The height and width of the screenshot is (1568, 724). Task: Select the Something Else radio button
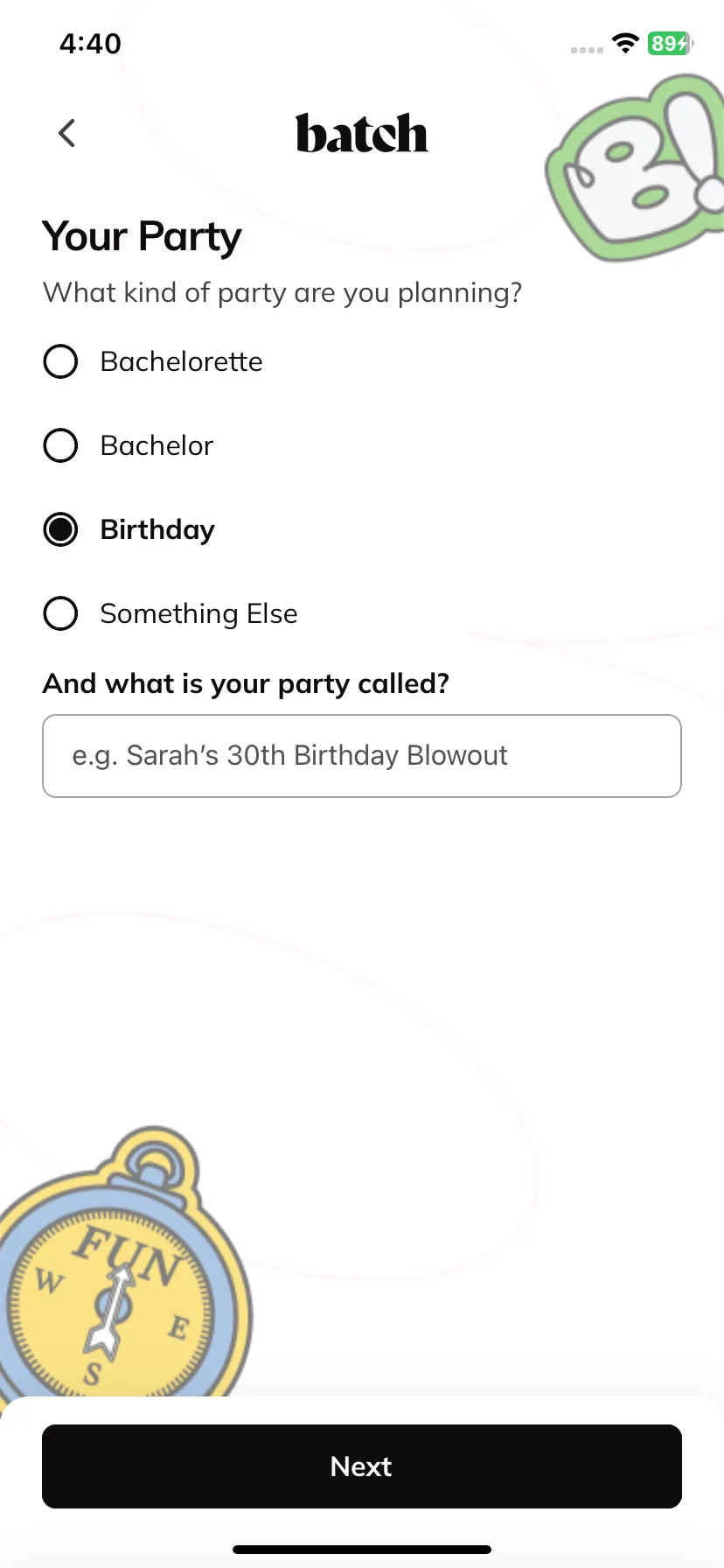point(60,613)
